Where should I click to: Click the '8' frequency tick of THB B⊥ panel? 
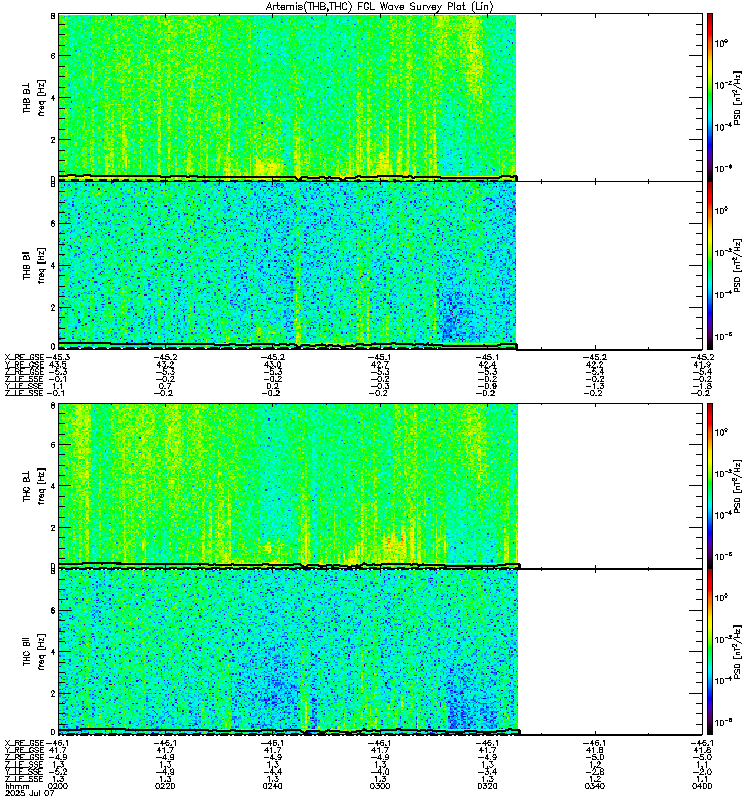click(53, 16)
